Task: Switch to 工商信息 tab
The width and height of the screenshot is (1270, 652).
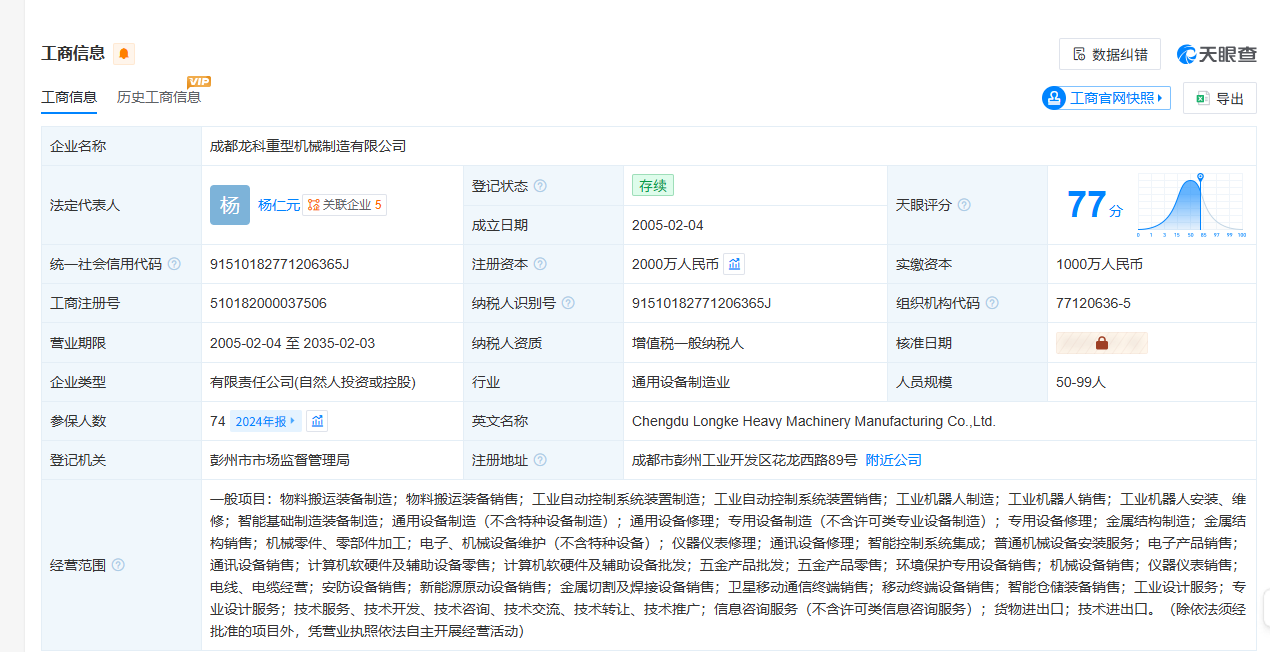Action: coord(69,97)
